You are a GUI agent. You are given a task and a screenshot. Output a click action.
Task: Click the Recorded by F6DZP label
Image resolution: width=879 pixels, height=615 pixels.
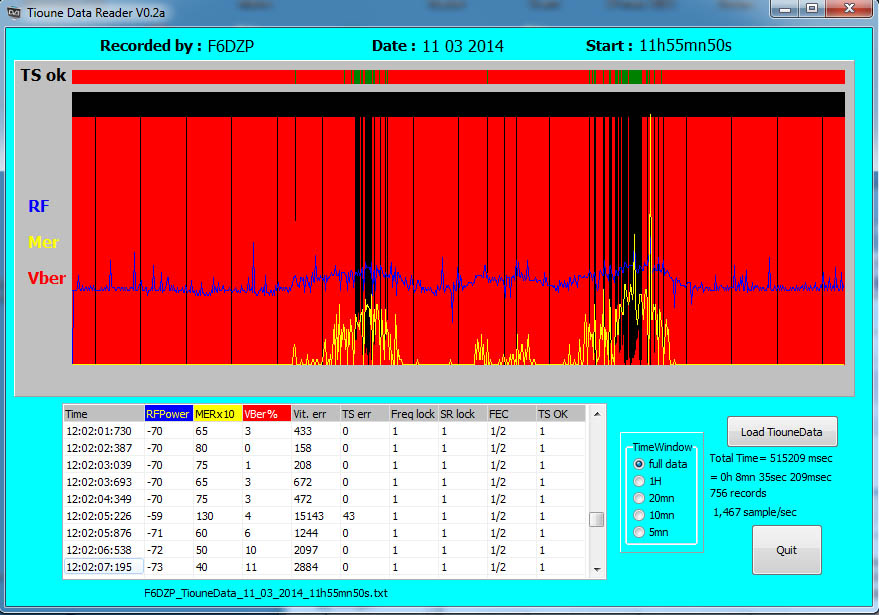pos(177,46)
